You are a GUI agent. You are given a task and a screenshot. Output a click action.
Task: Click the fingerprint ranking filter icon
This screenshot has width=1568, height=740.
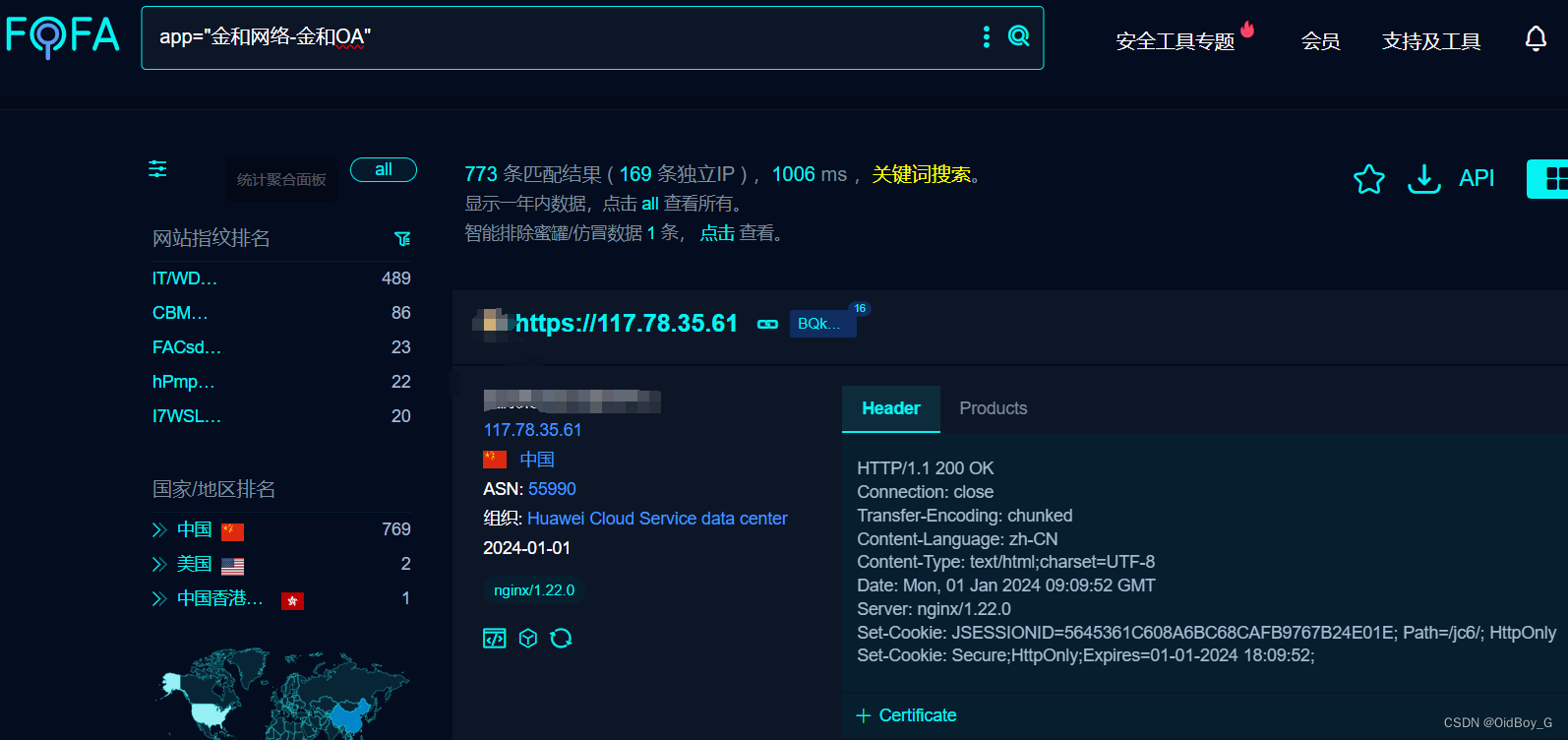tap(401, 239)
